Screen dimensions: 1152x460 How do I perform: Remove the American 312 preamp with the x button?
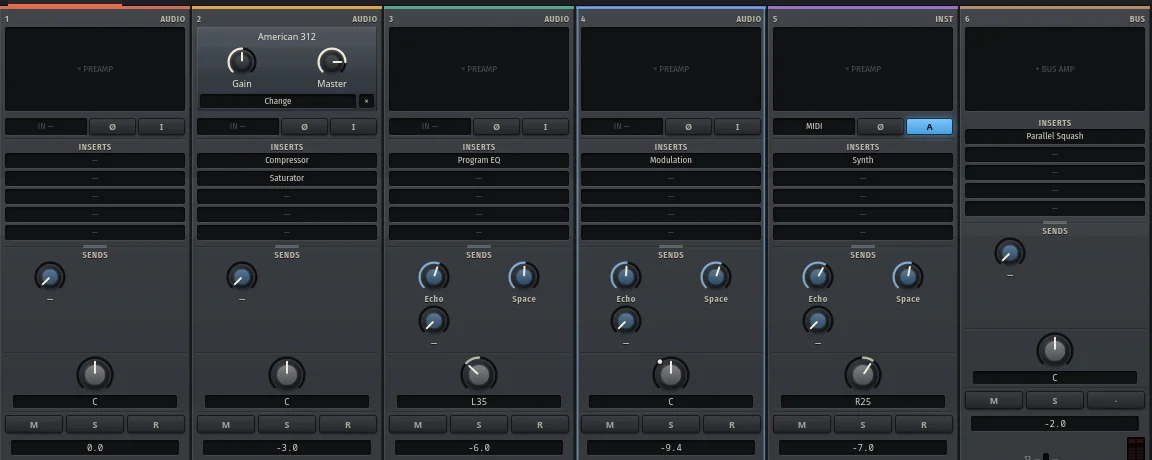point(367,101)
